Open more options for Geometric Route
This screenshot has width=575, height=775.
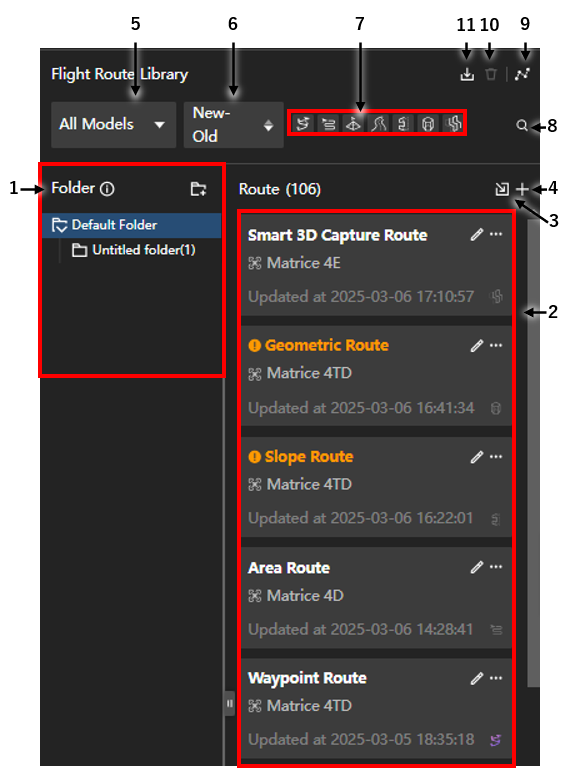pyautogui.click(x=496, y=345)
